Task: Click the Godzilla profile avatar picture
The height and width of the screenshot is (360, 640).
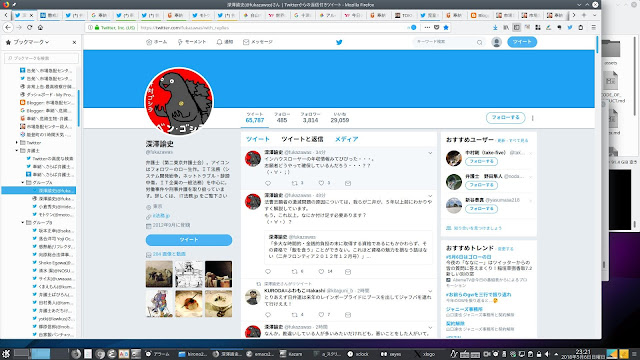Action: pyautogui.click(x=179, y=101)
